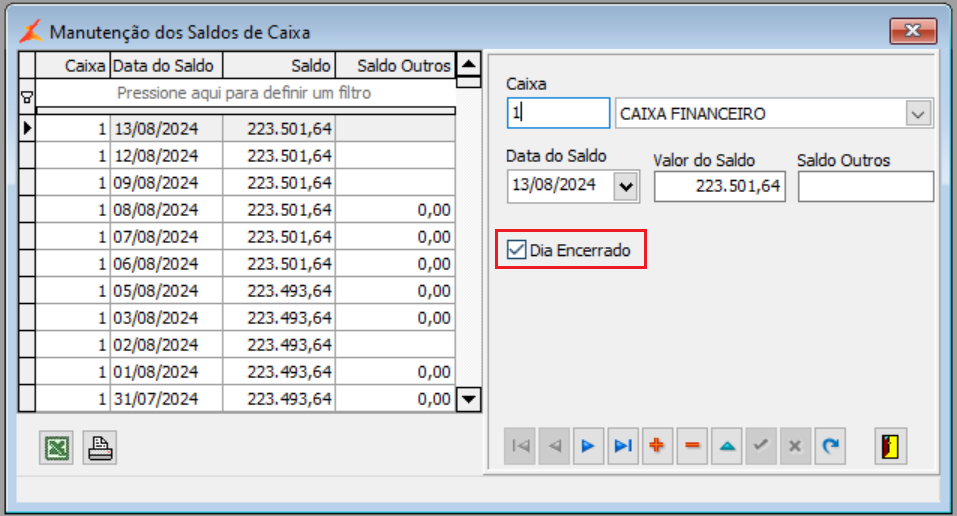The height and width of the screenshot is (516, 957).
Task: Click the exit door icon
Action: click(890, 446)
